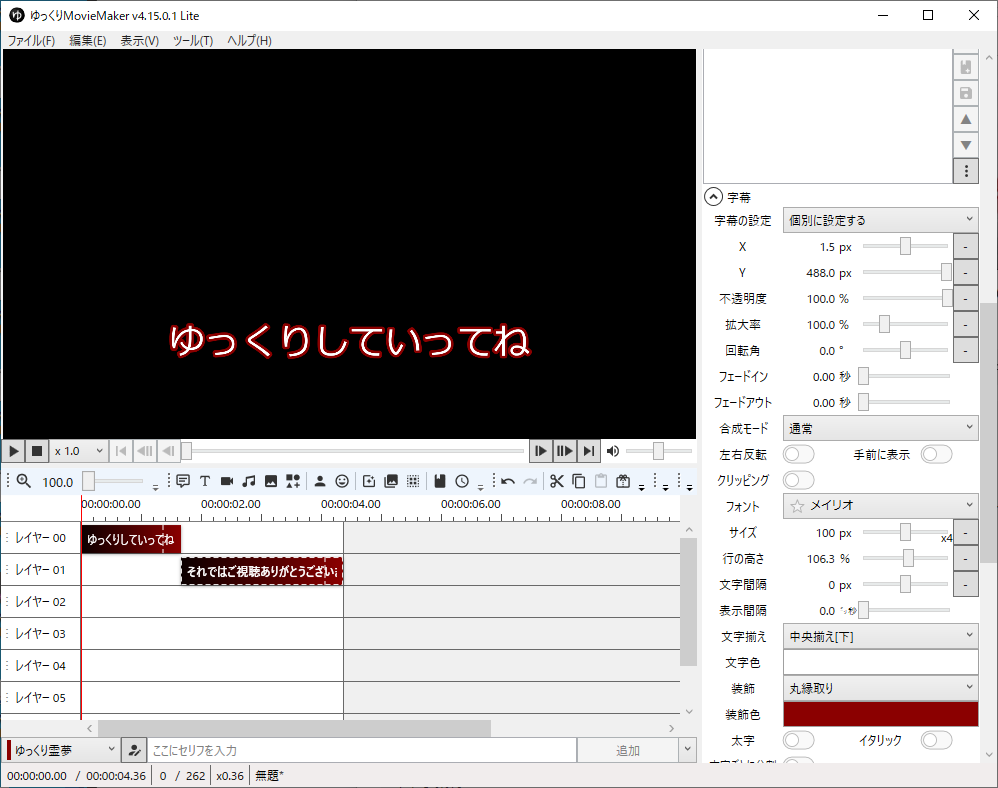Click the 追加 button
The width and height of the screenshot is (998, 788).
tap(627, 751)
